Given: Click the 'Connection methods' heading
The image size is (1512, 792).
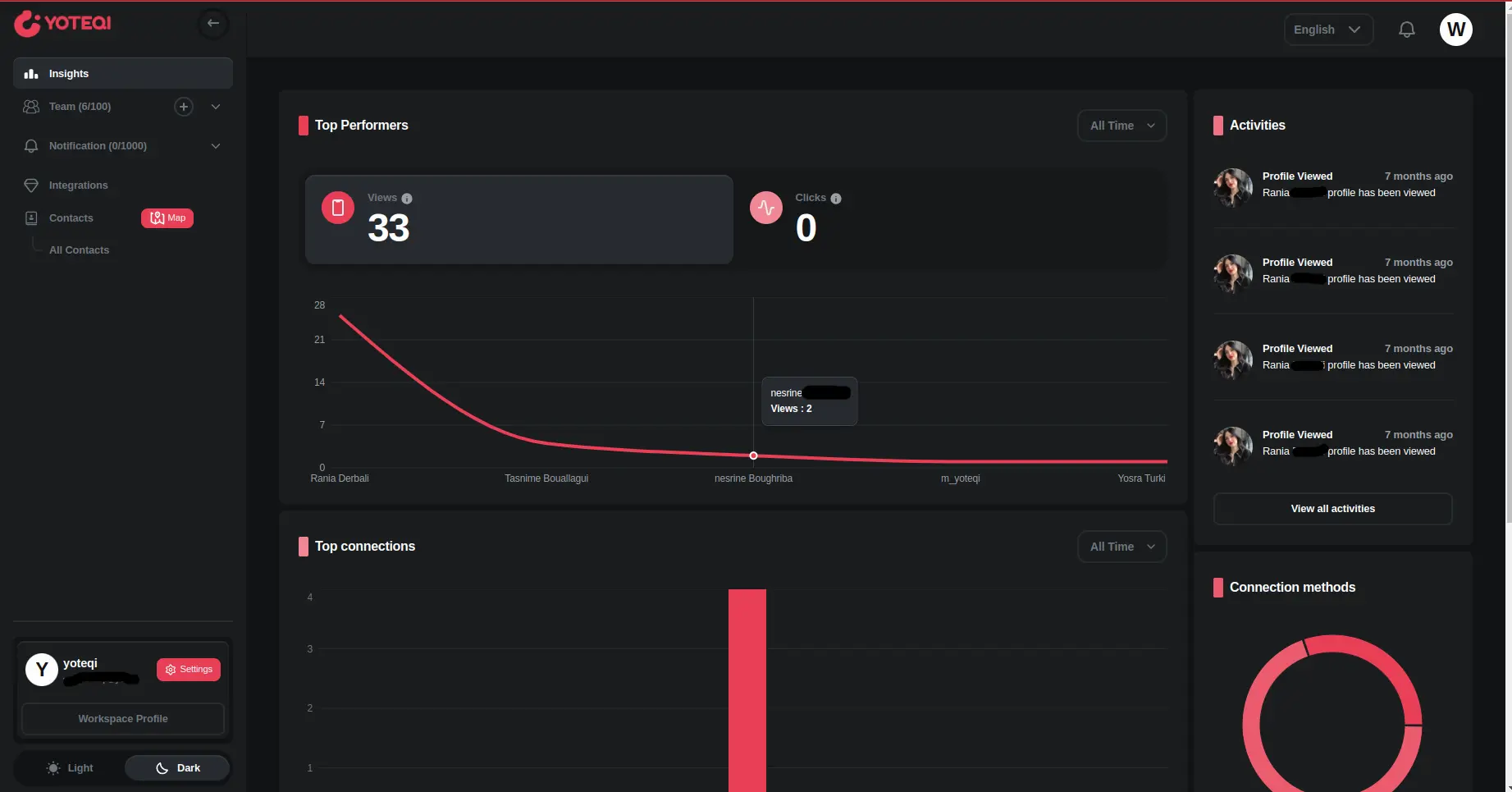Looking at the screenshot, I should (1292, 588).
